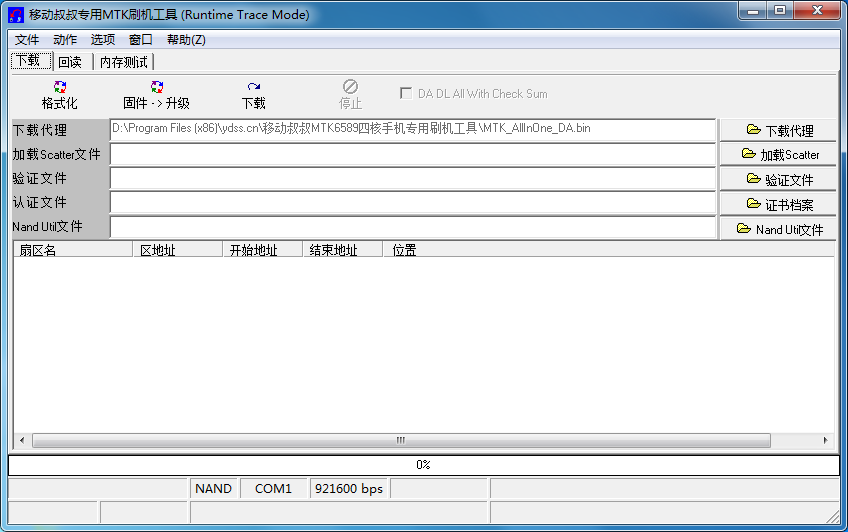The image size is (848, 532).
Task: Click the 验证文件 browse button
Action: pyautogui.click(x=778, y=179)
